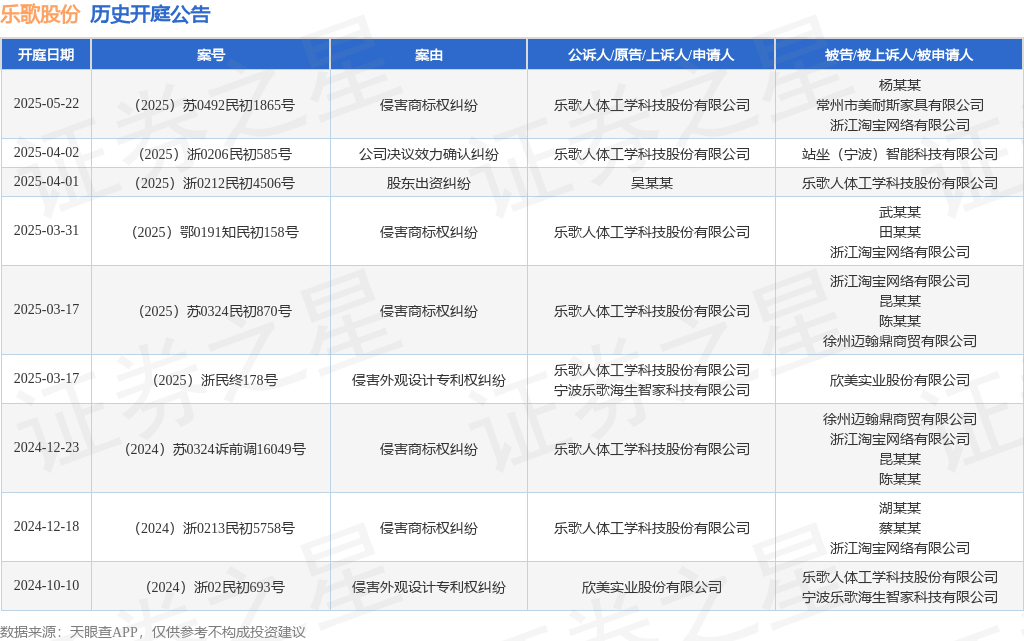Select the date 2025-04-01
This screenshot has height=641, width=1024.
pyautogui.click(x=46, y=181)
